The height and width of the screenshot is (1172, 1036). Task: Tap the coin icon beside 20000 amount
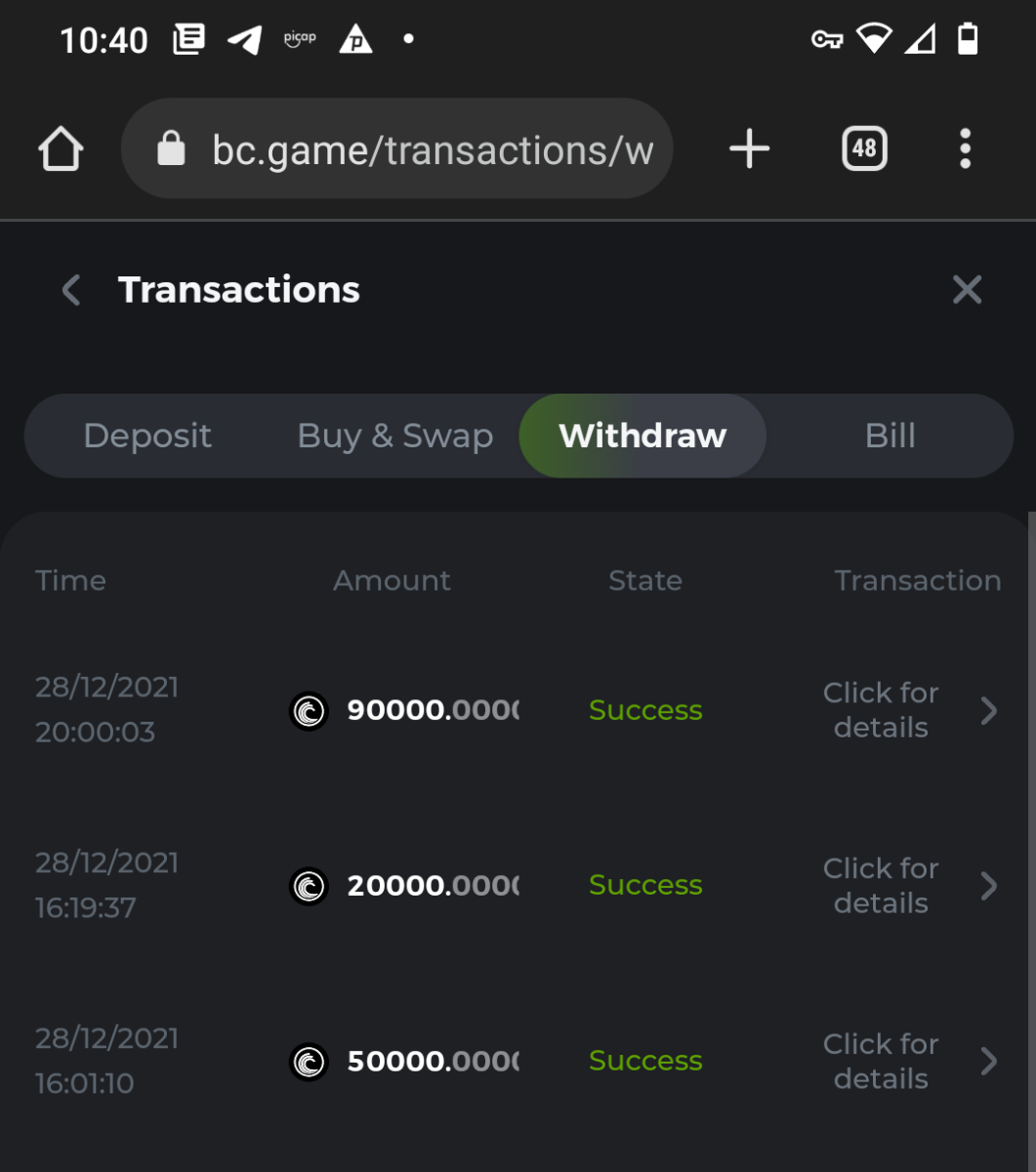[310, 886]
